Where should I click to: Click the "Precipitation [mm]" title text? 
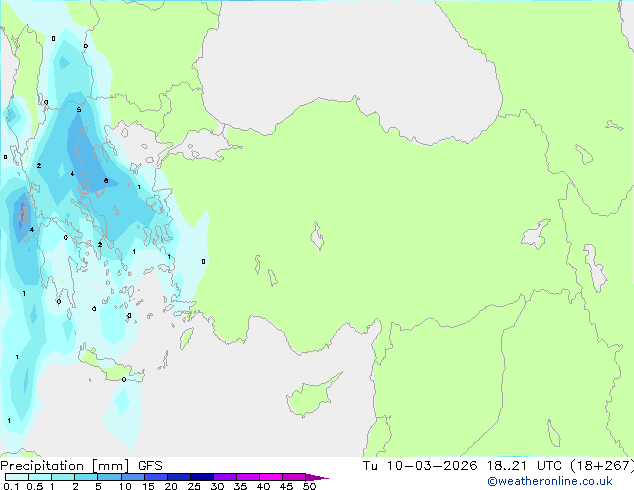[x=65, y=466]
